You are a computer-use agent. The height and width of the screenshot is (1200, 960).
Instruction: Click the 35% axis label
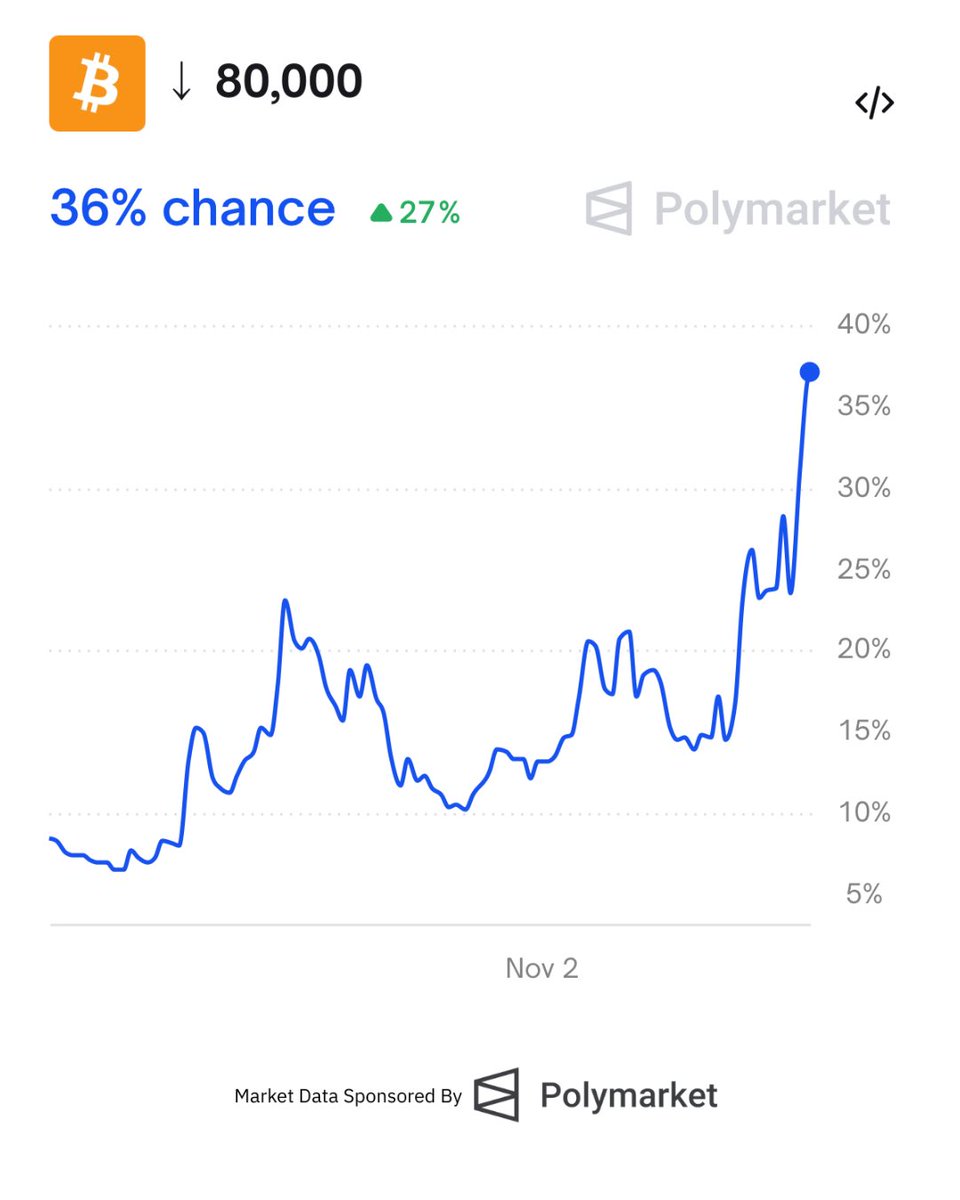pos(864,406)
